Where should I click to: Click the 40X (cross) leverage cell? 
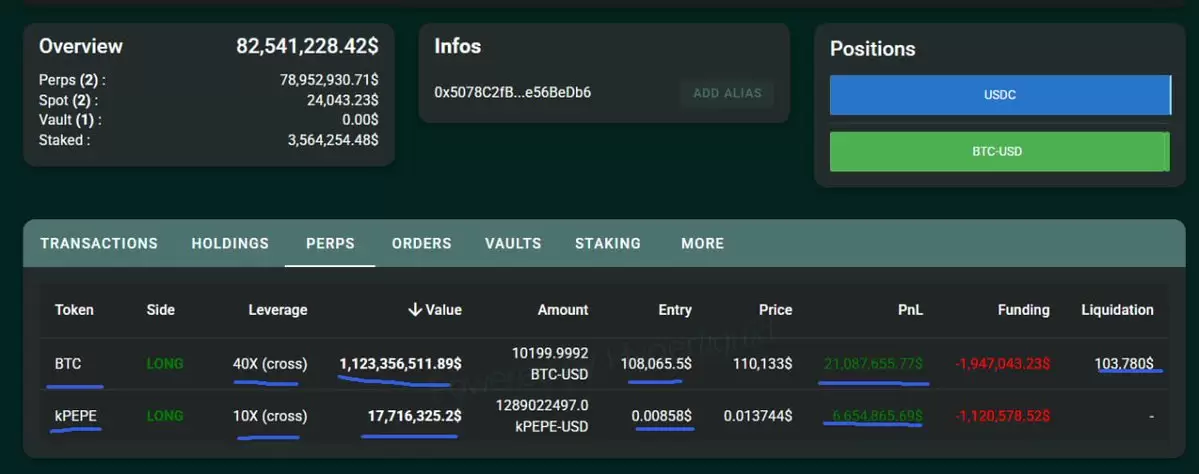[x=270, y=364]
